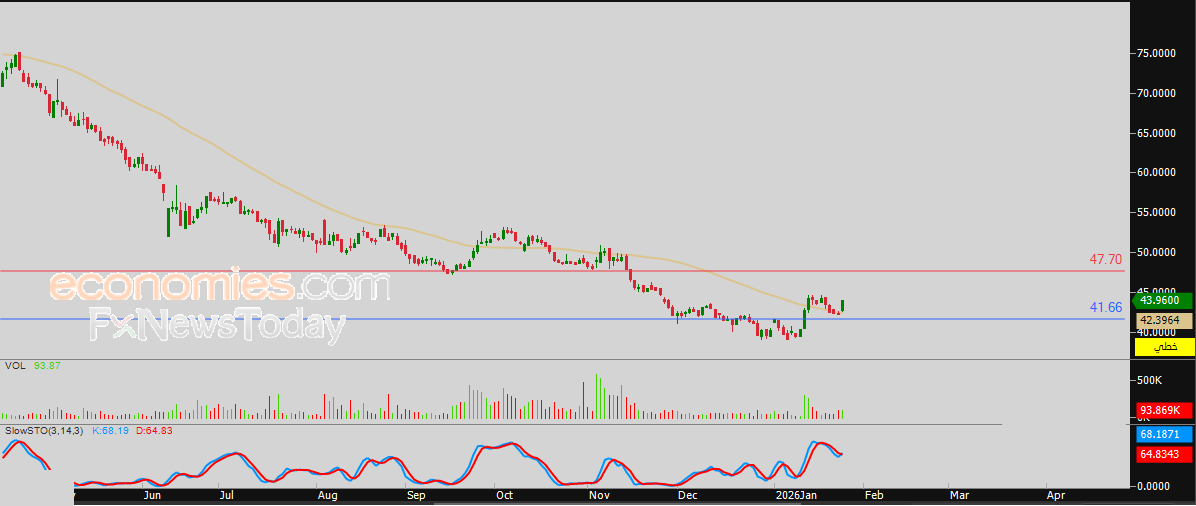Click the green 43.9600 current price tag
The image size is (1196, 506).
coord(1164,300)
